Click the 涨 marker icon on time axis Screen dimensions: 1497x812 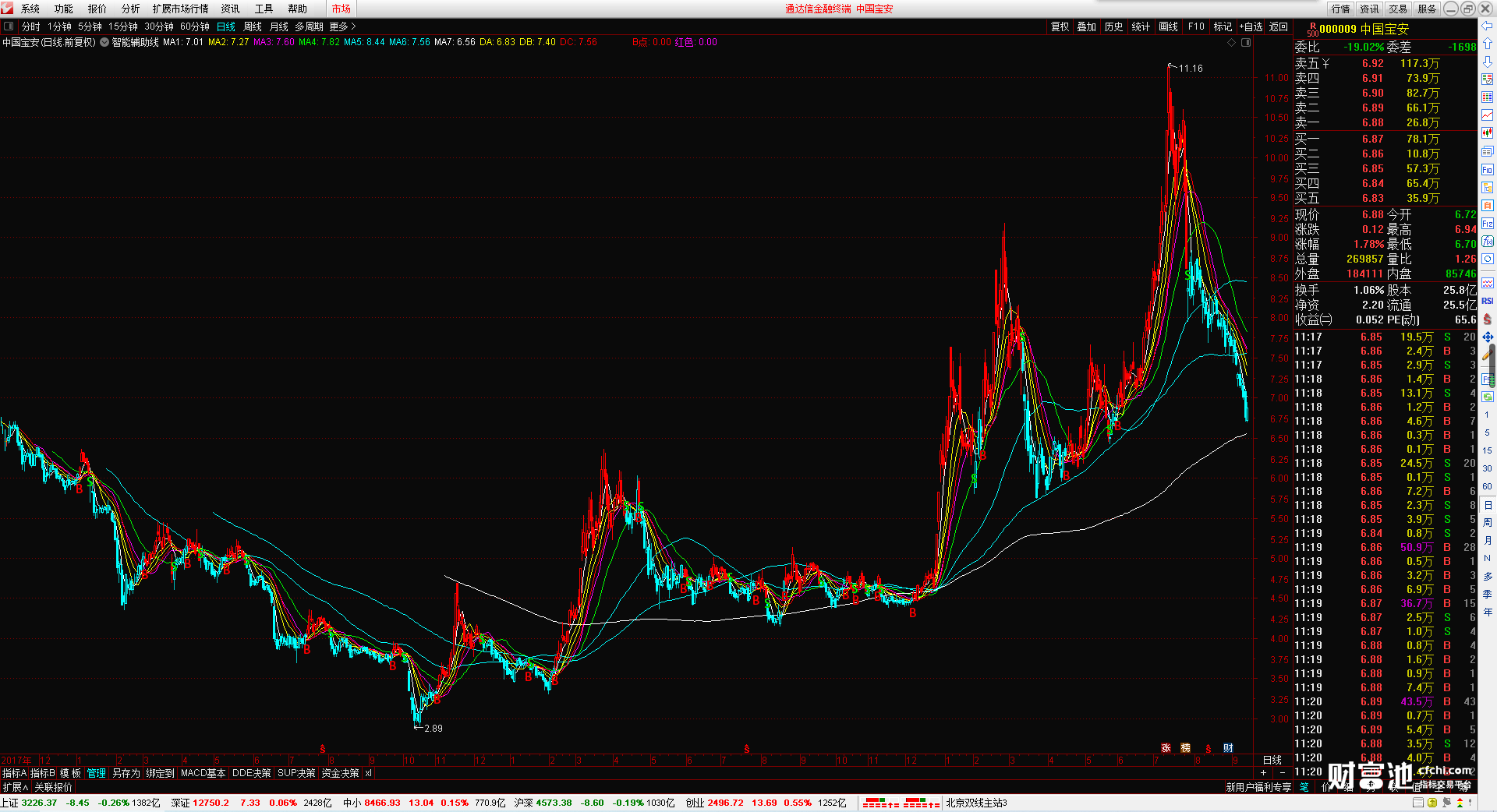(1166, 748)
